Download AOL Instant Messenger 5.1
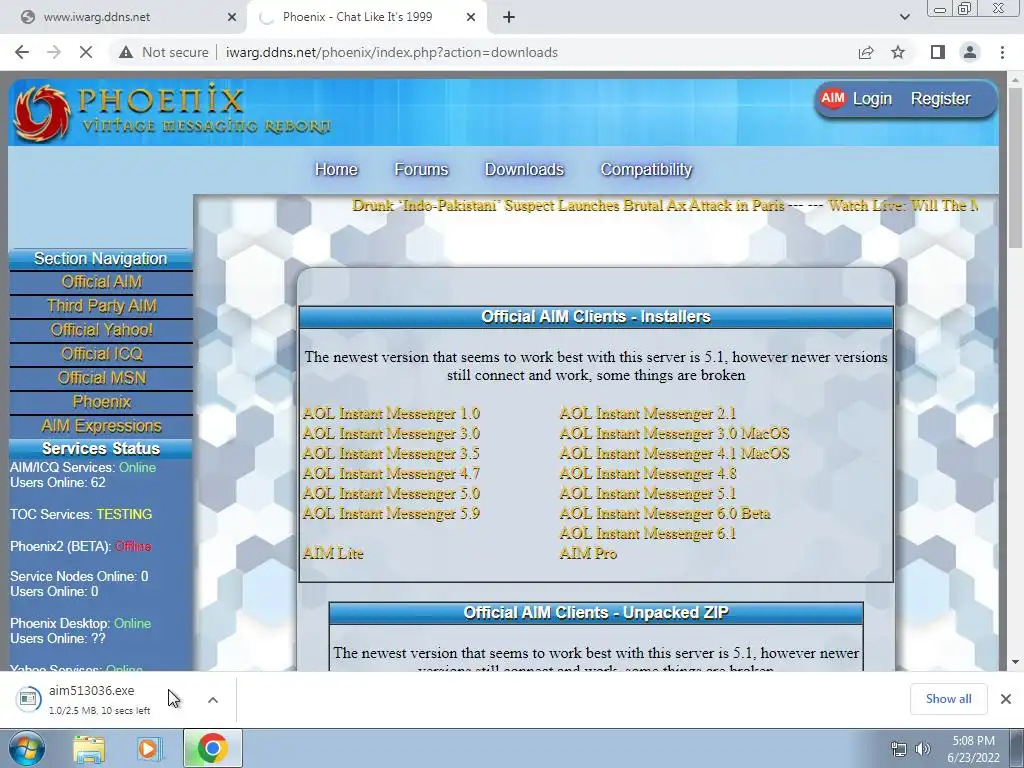Image resolution: width=1024 pixels, height=768 pixels. tap(647, 494)
